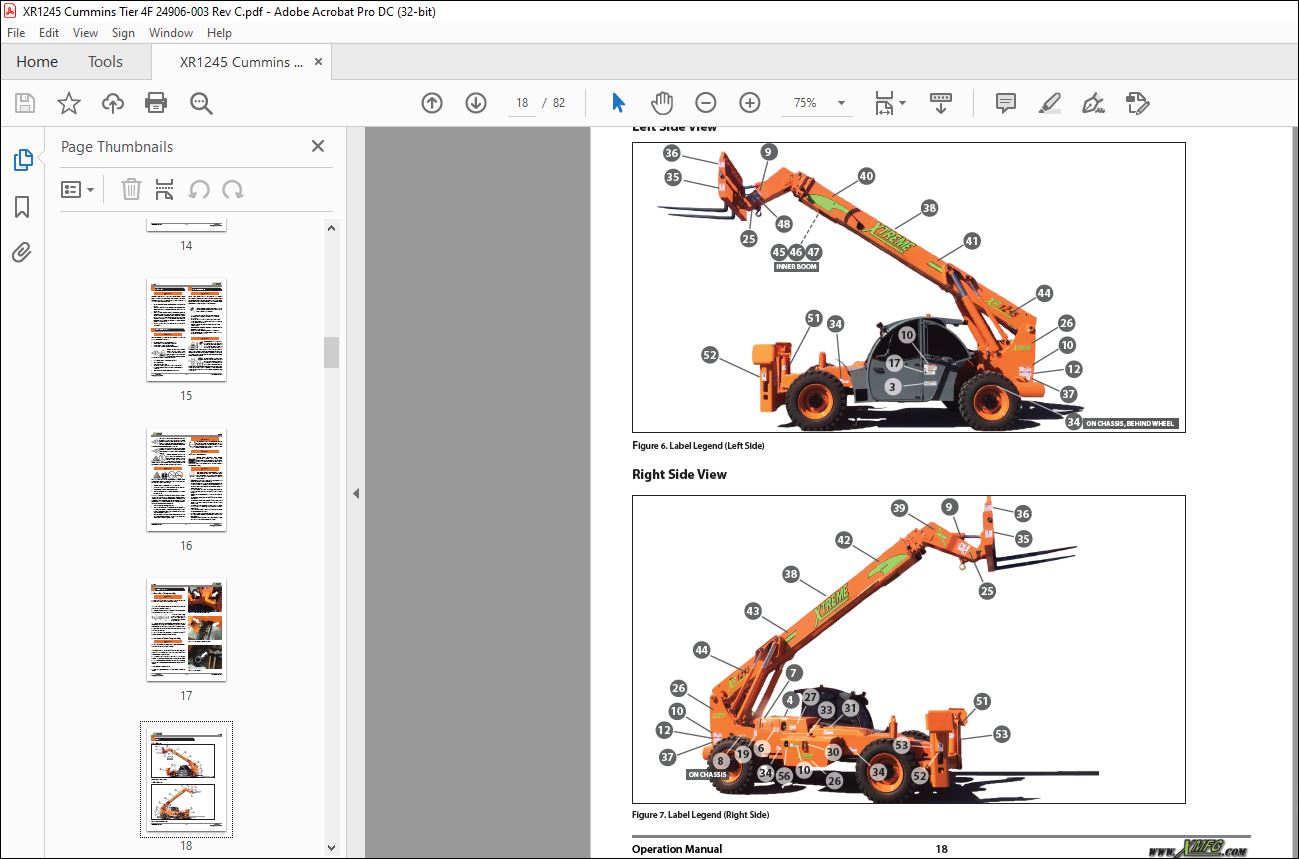Screen dimensions: 1299x859
Task: Open the Page Thumbnails panel icon
Action: (22, 159)
